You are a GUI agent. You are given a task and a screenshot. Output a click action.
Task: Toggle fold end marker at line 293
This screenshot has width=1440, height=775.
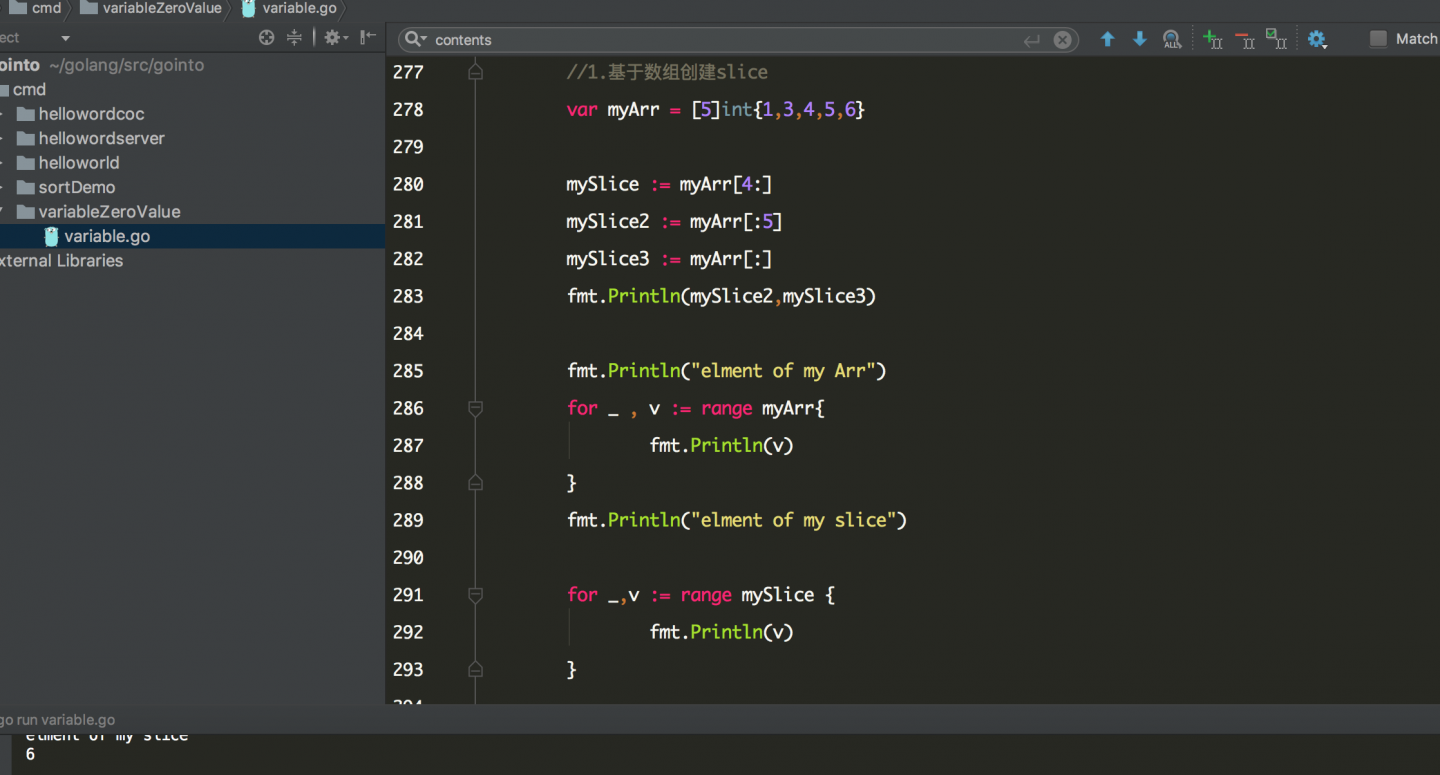click(x=475, y=669)
